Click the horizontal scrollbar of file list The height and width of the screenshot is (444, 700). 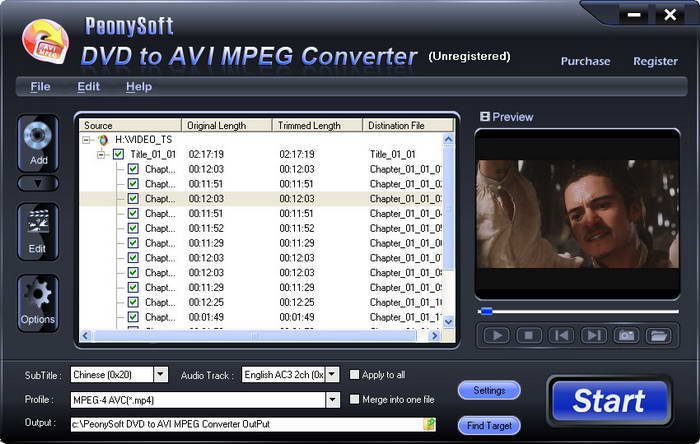[255, 336]
